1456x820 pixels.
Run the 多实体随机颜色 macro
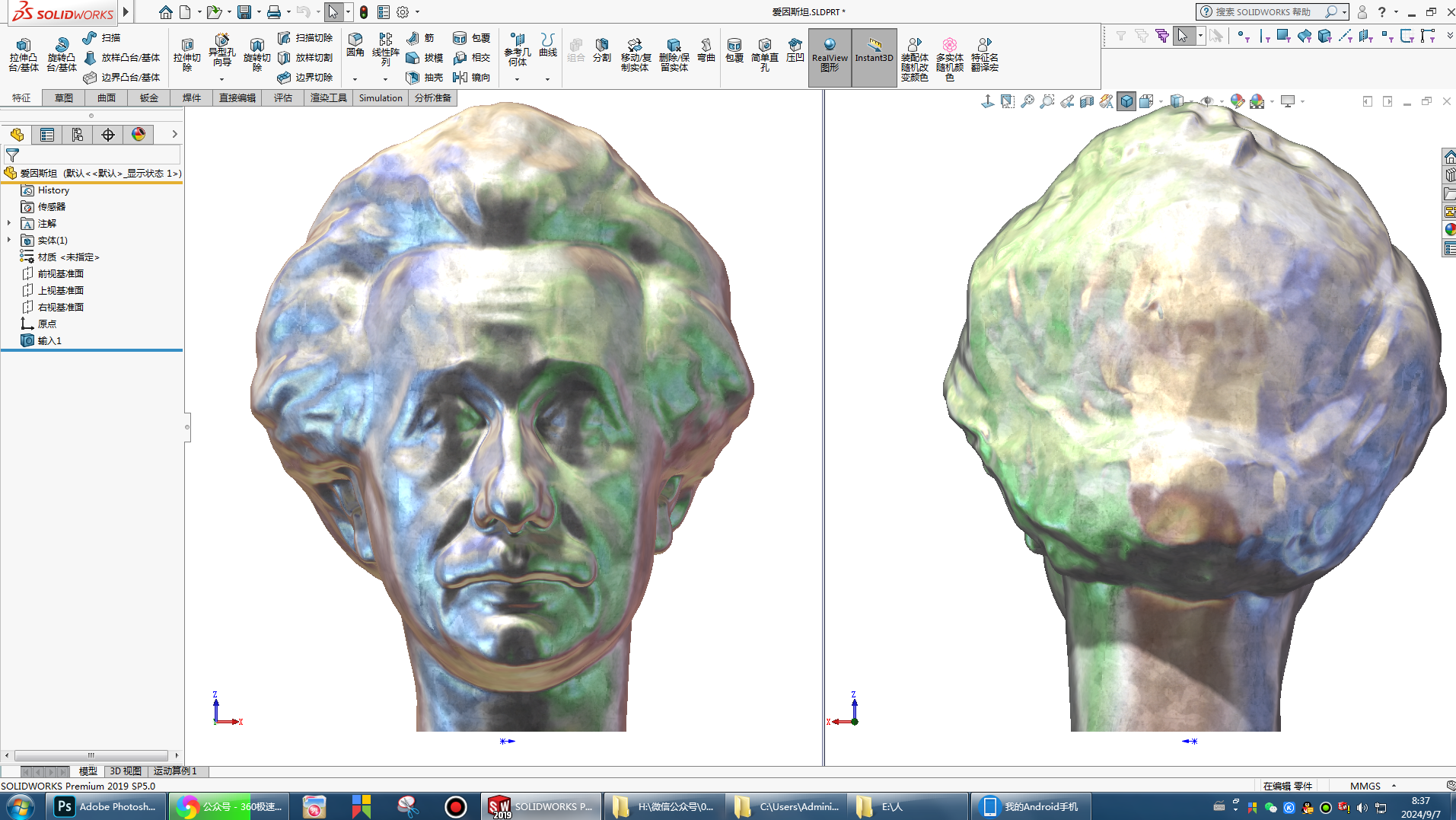[x=950, y=59]
